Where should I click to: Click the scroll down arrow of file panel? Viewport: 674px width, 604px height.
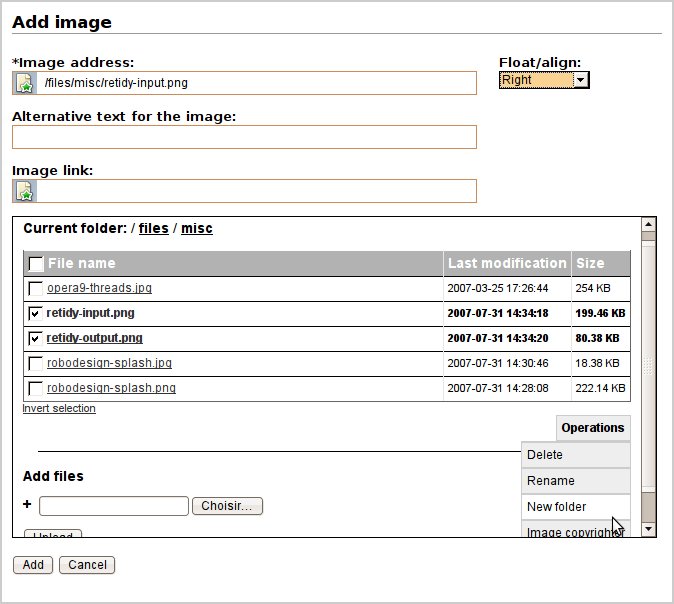(x=648, y=528)
